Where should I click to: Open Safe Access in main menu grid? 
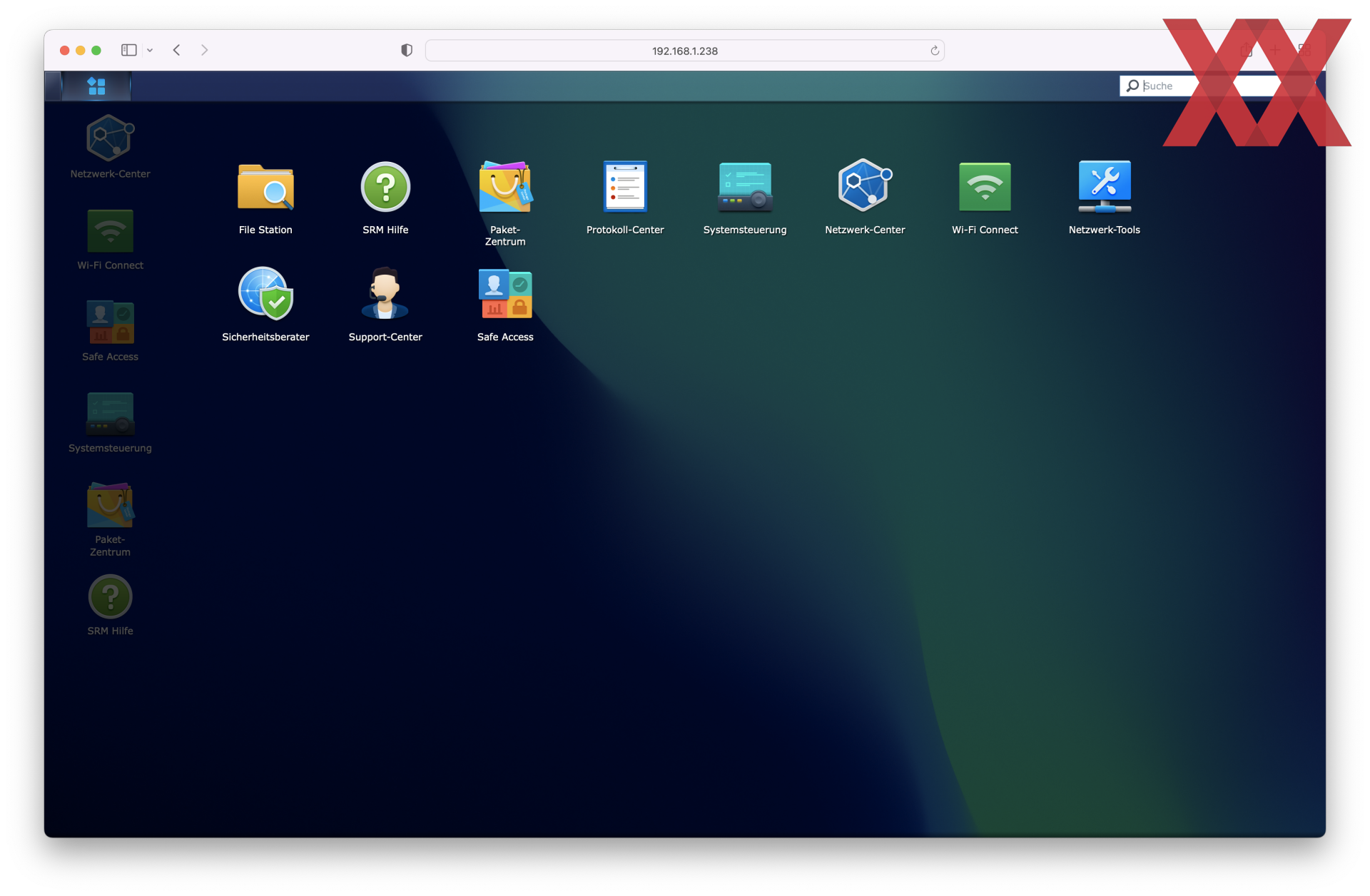tap(505, 304)
